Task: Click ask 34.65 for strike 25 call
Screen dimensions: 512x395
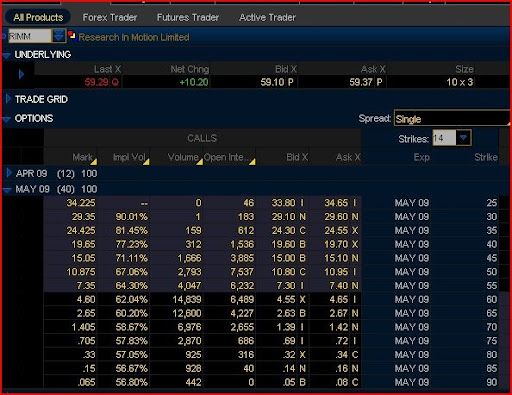Action: [336, 203]
